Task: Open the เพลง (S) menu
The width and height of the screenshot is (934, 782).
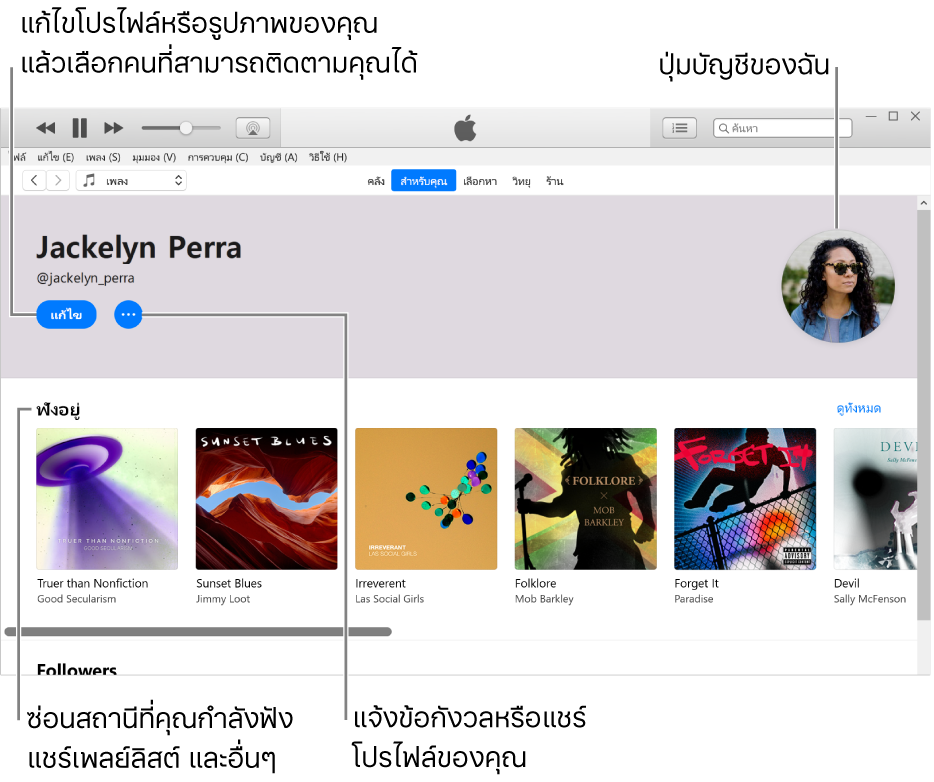Action: click(x=103, y=157)
